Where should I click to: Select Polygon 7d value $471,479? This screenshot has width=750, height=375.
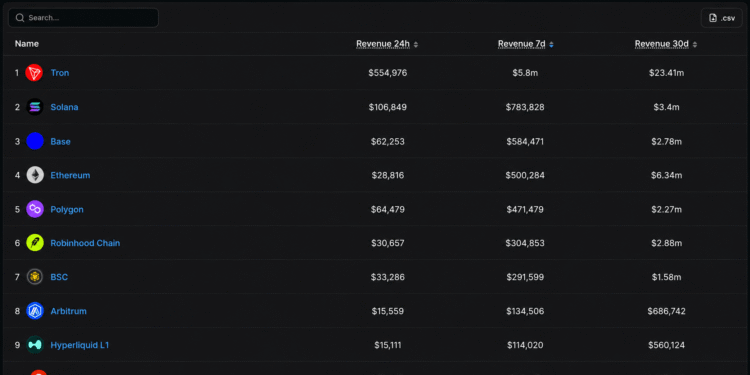click(525, 210)
